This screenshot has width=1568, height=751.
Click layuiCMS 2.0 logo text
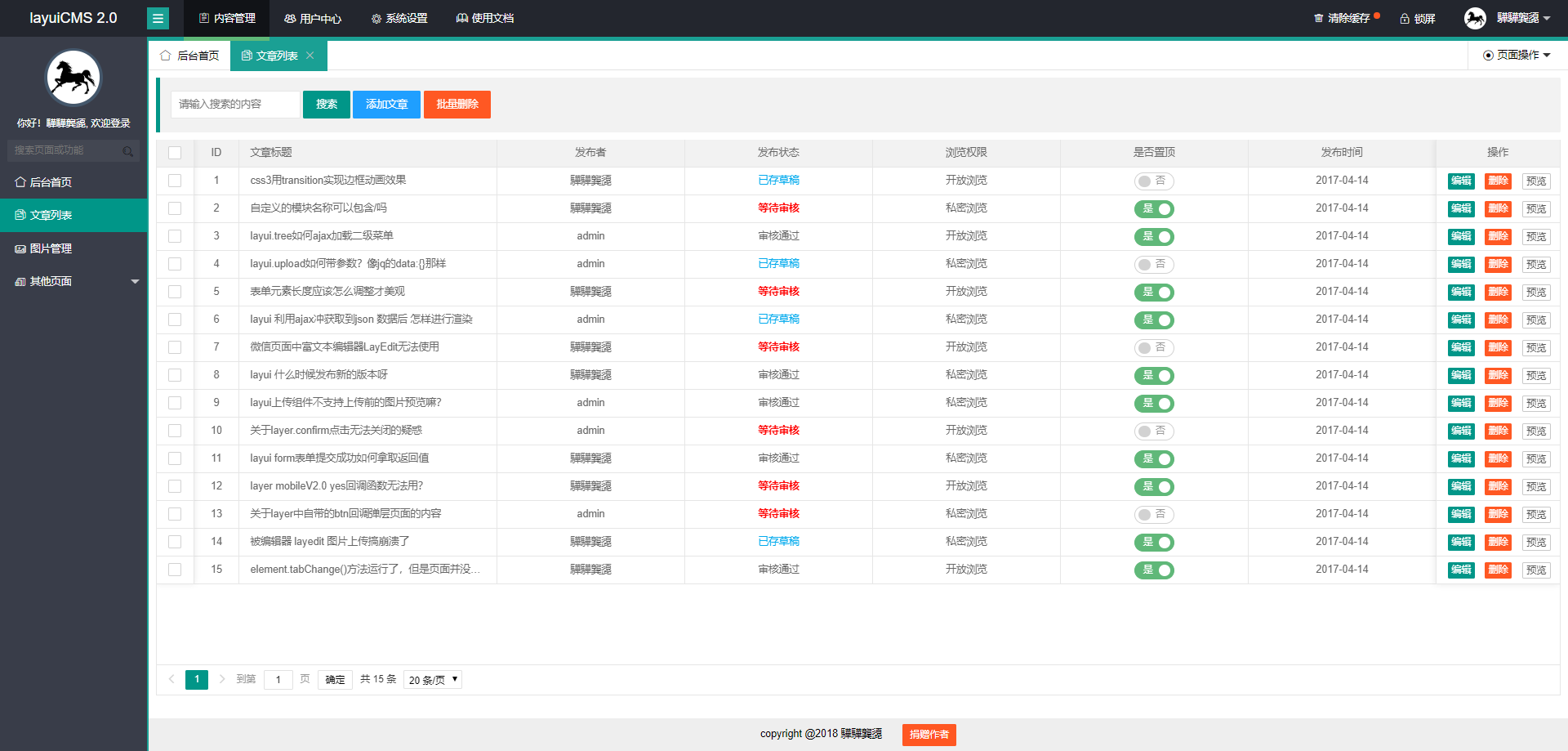(x=73, y=18)
